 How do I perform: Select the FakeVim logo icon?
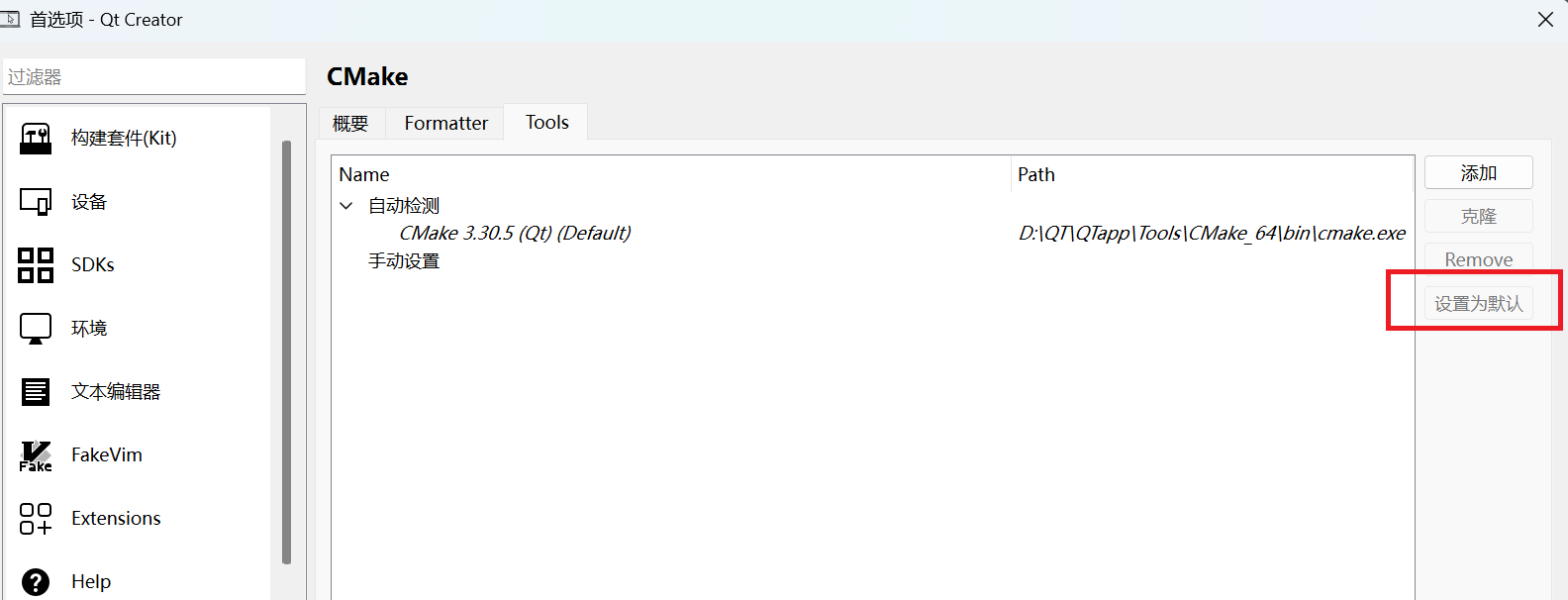click(x=36, y=455)
